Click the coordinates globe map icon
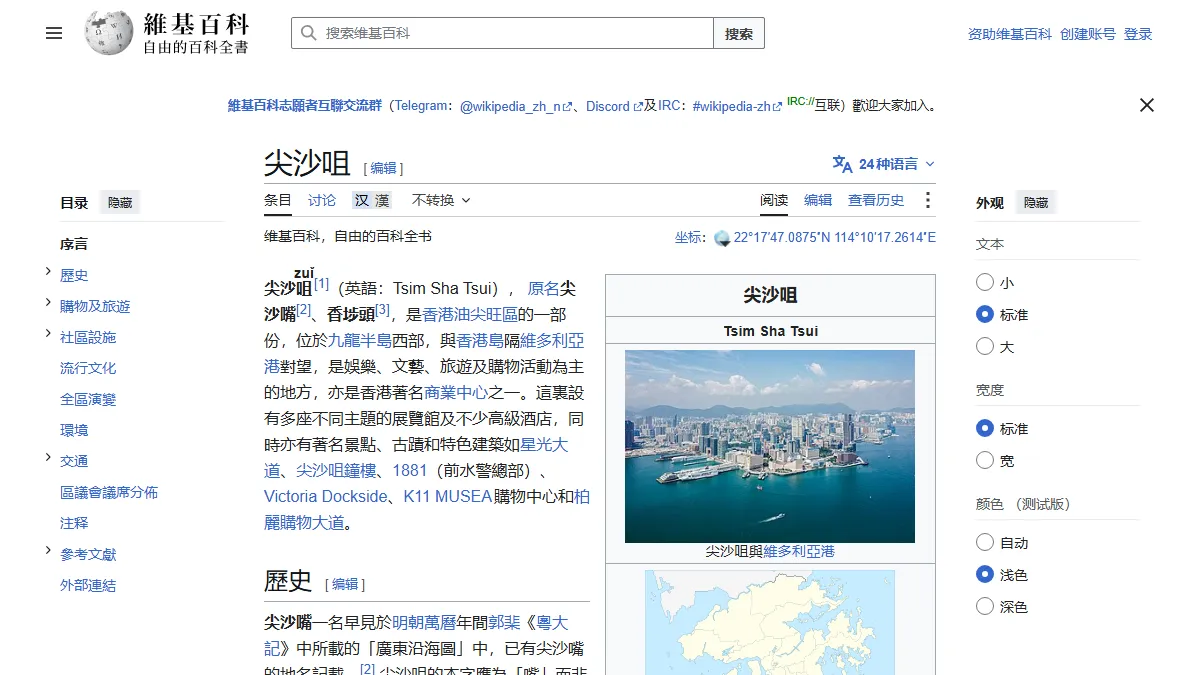 722,238
